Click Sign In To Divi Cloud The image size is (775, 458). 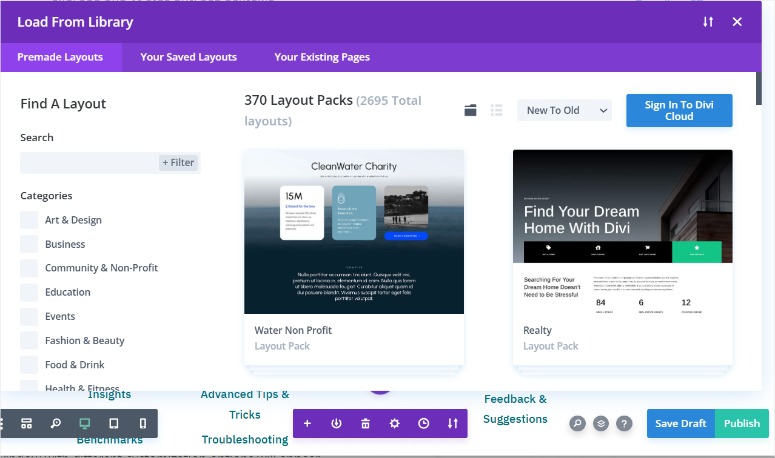coord(679,110)
